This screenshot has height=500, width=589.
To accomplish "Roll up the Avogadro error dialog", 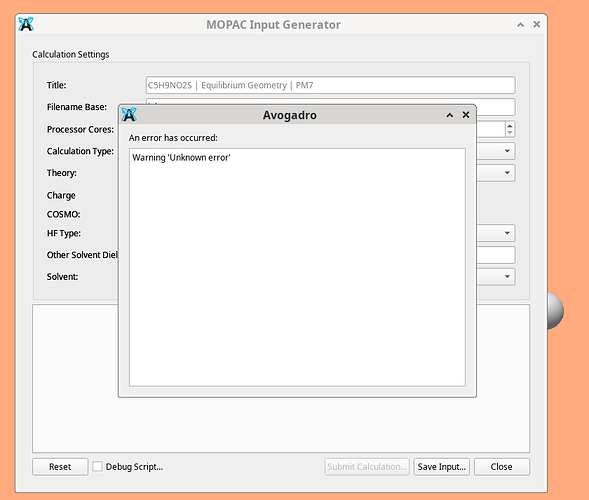I will pyautogui.click(x=450, y=115).
